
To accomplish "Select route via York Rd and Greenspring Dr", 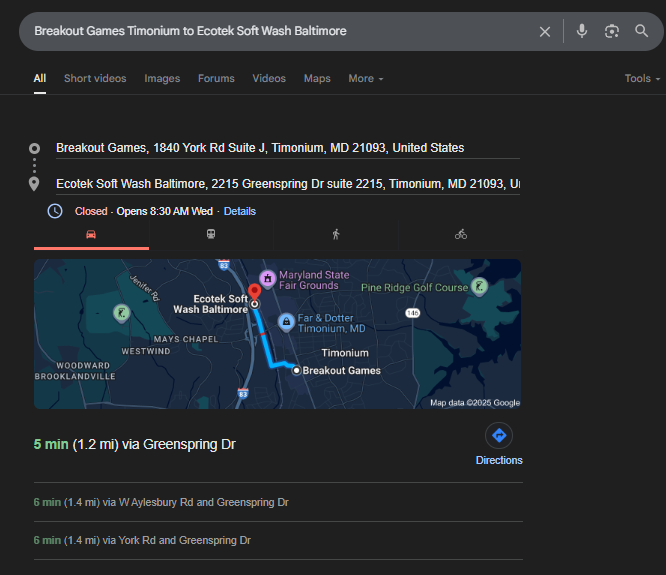I will [142, 540].
